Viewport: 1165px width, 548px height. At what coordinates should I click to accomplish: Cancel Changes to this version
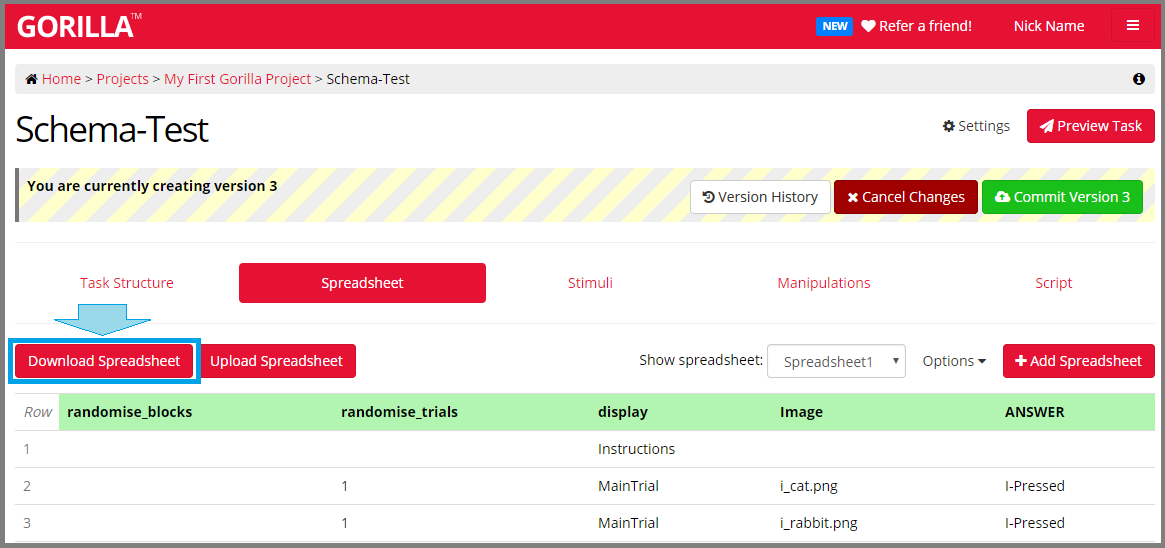point(905,197)
